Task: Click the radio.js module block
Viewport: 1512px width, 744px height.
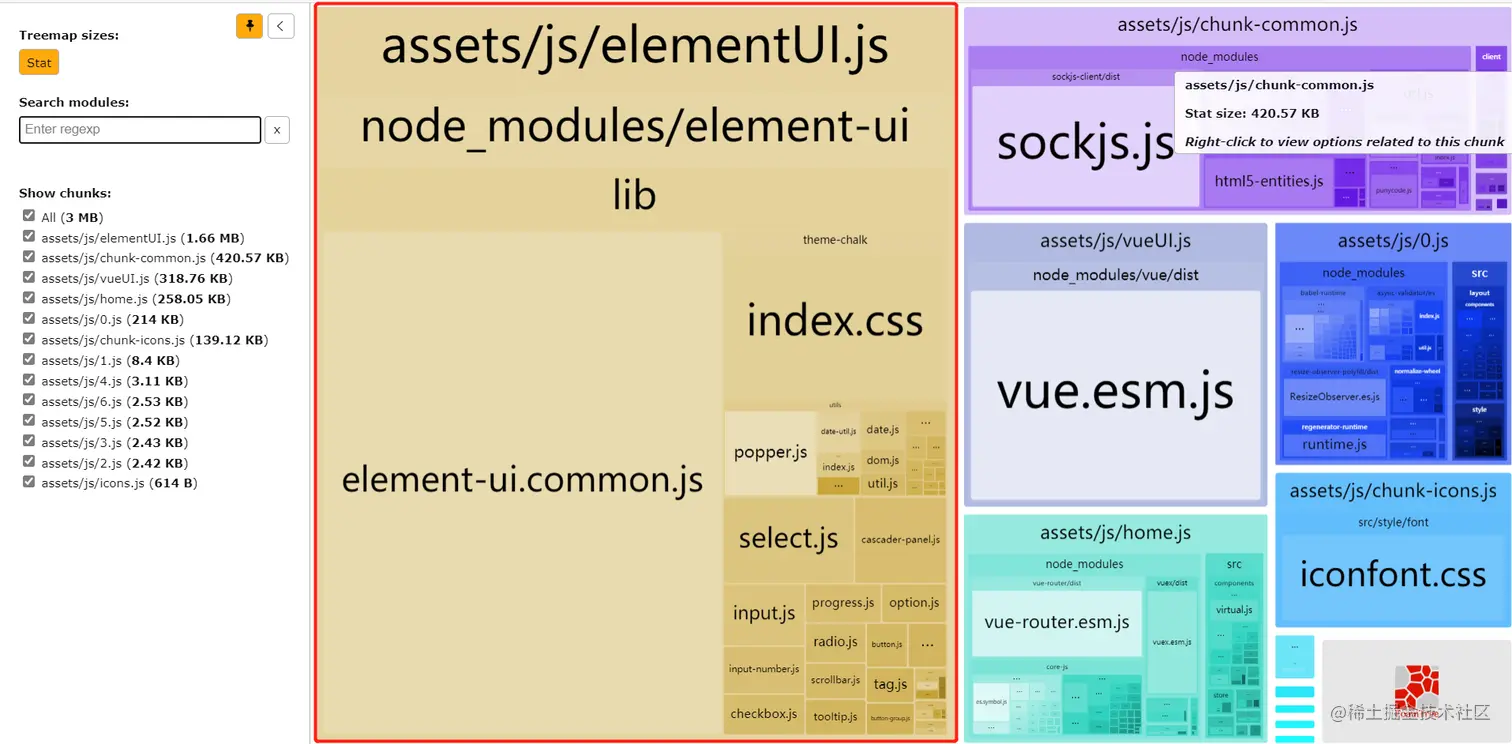Action: 835,642
